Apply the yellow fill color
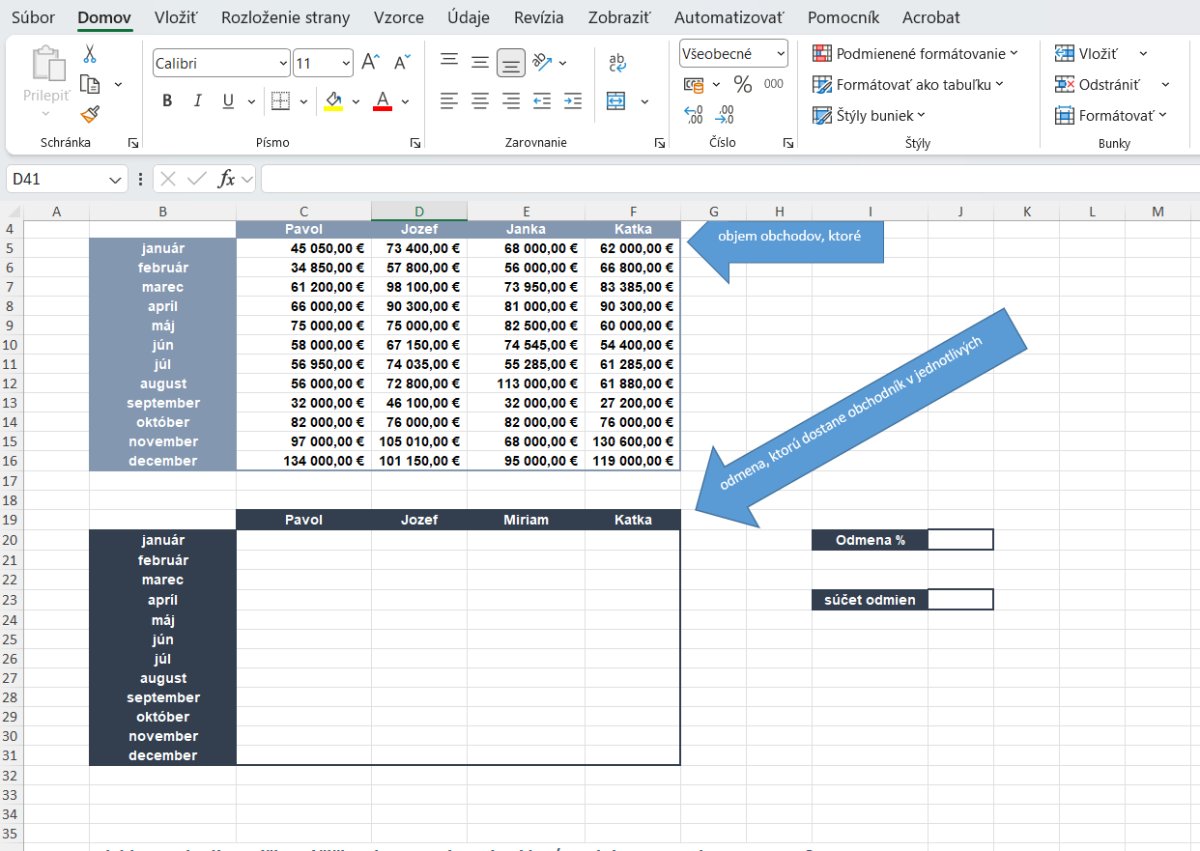This screenshot has height=851, width=1200. point(333,101)
